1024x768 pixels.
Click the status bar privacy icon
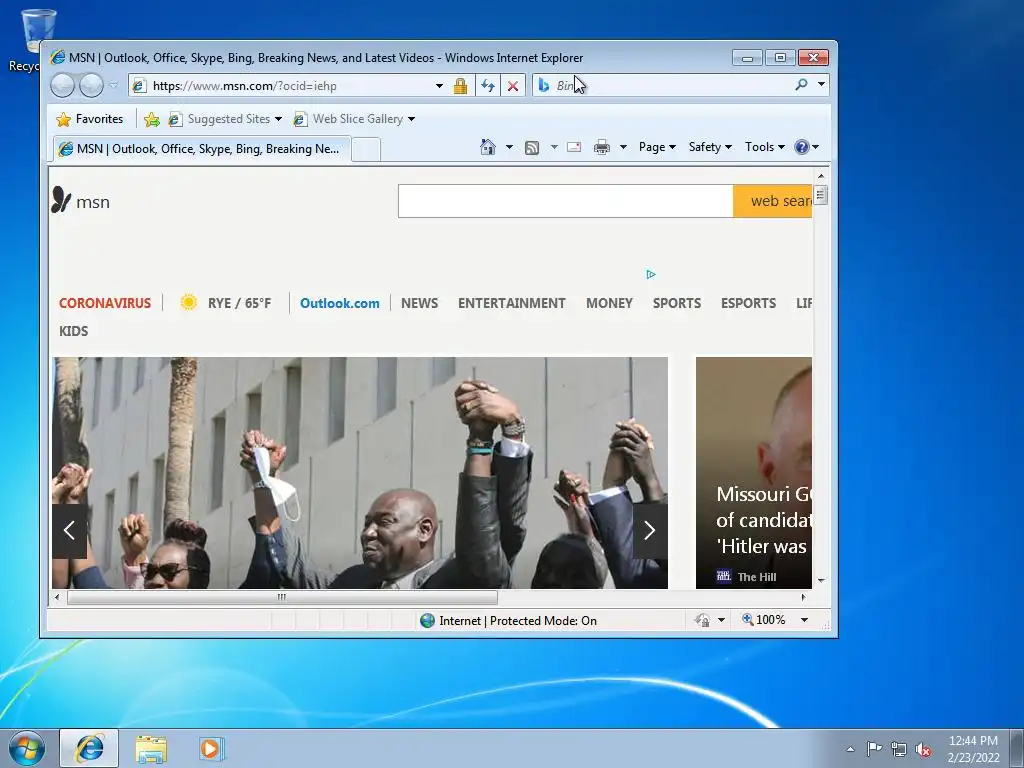(x=702, y=620)
